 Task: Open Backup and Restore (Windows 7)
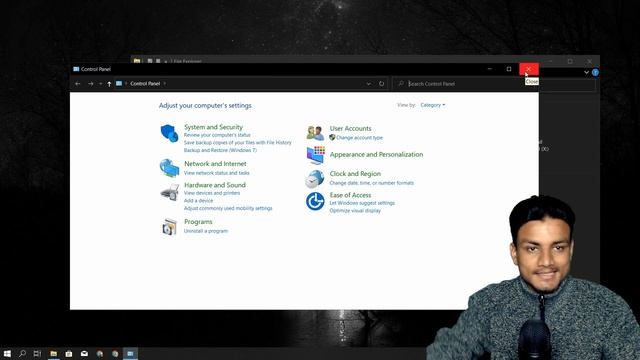[x=220, y=150]
